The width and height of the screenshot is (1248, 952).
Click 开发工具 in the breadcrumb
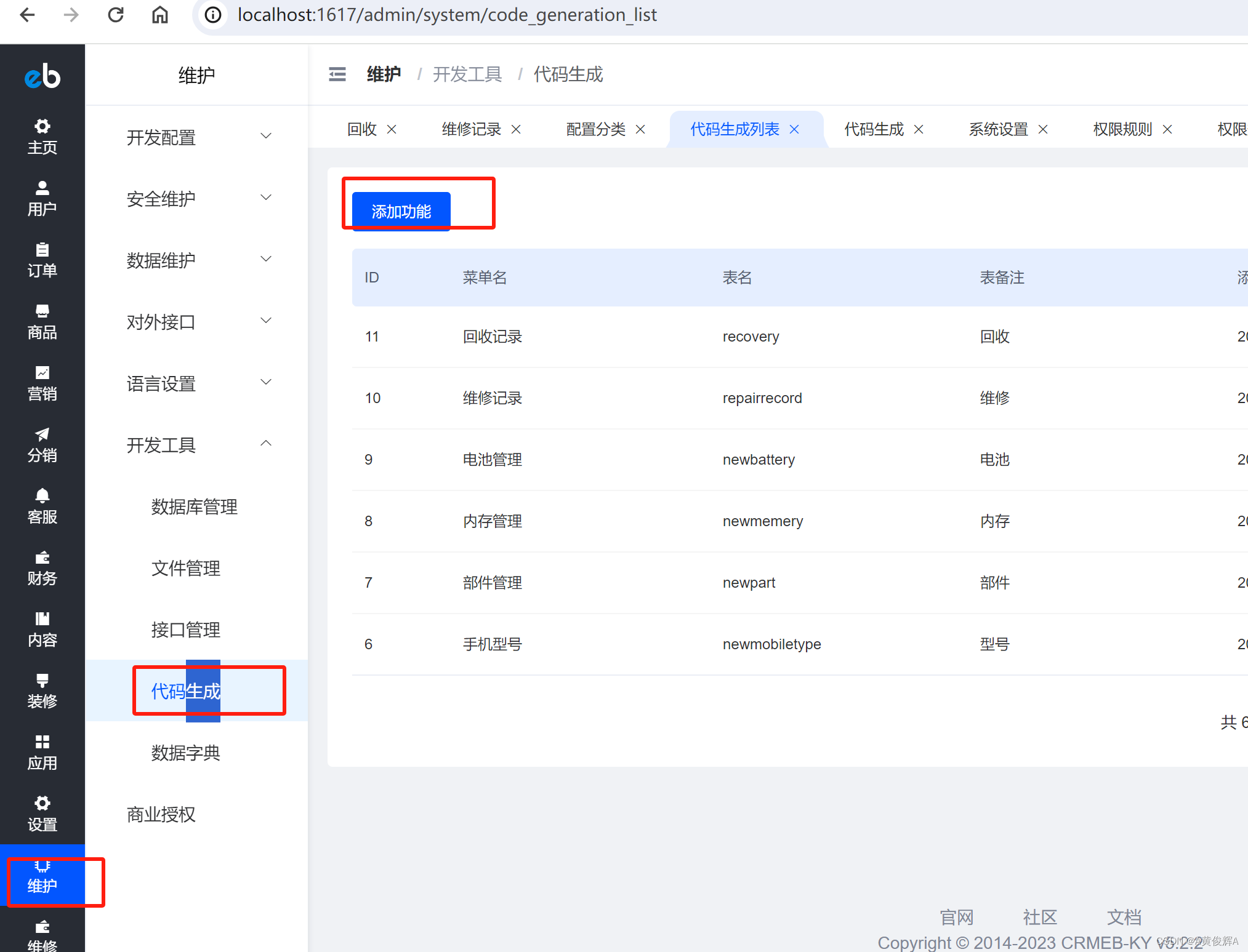pos(467,74)
